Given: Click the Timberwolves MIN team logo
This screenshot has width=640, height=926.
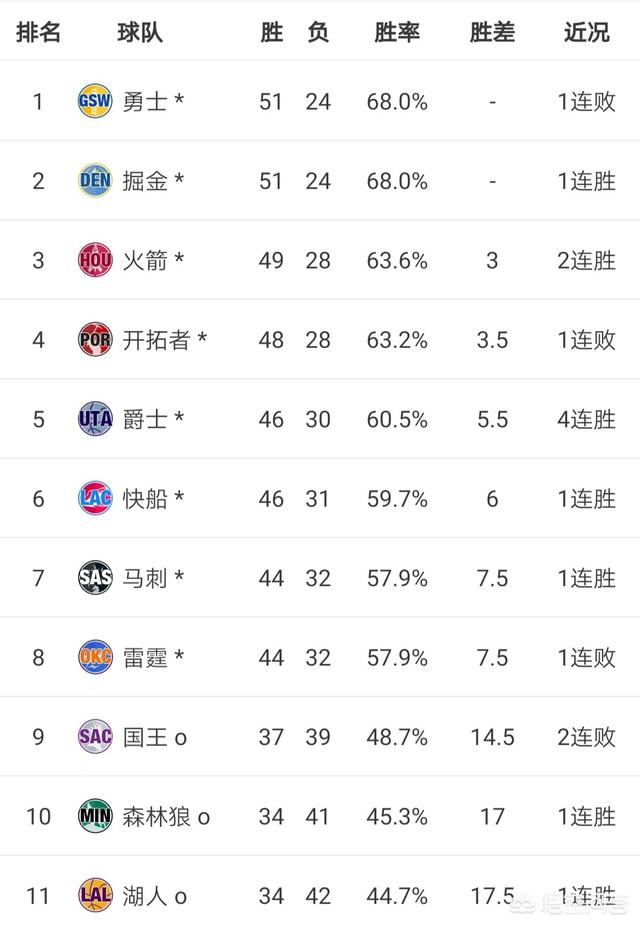Looking at the screenshot, I should pyautogui.click(x=95, y=816).
